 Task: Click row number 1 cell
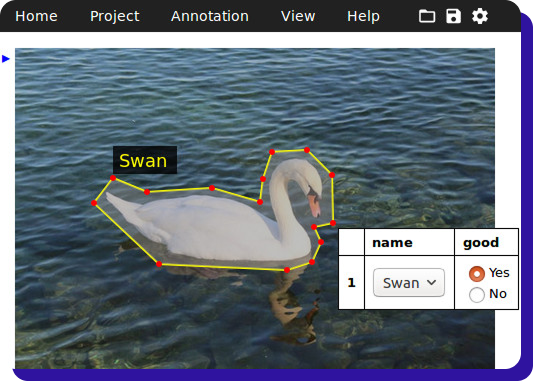351,282
